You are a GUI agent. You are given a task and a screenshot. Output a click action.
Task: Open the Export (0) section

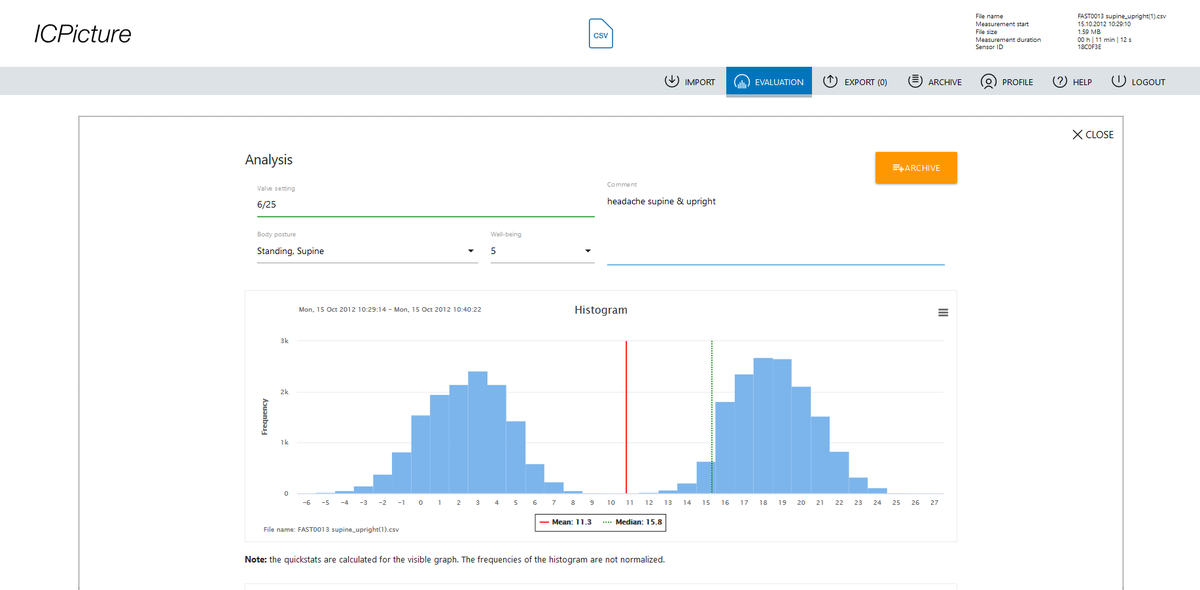coord(855,82)
